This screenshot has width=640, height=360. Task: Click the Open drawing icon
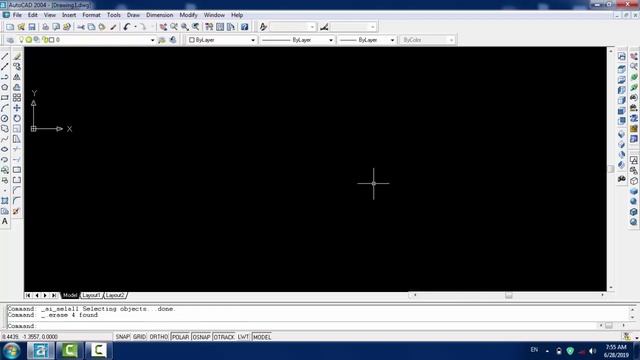point(21,27)
